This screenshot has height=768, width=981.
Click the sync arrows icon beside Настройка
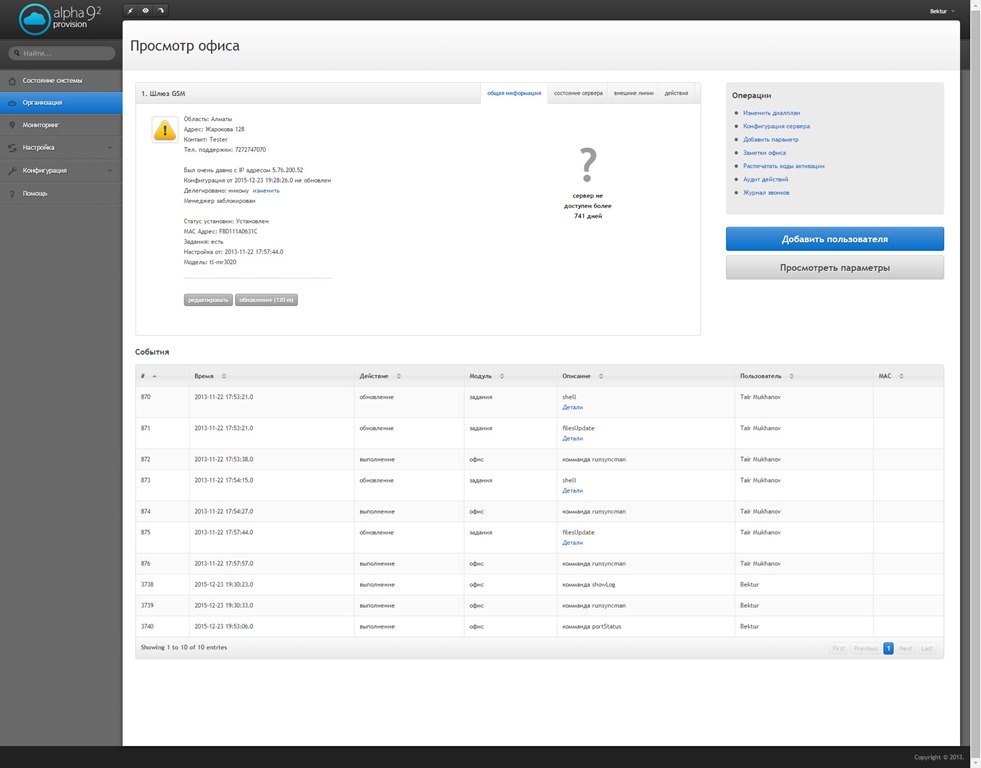(x=12, y=148)
